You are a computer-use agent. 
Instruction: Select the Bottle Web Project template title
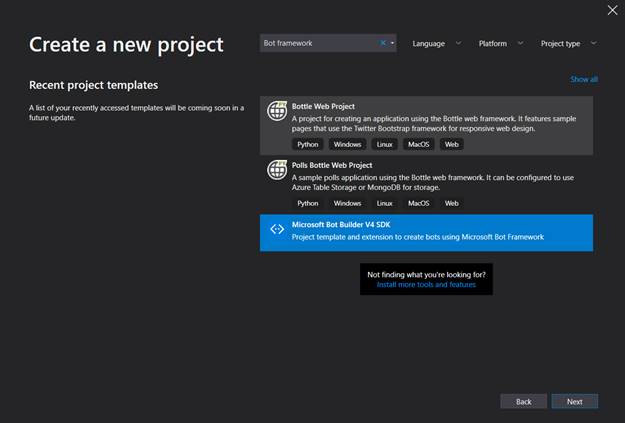(x=323, y=106)
